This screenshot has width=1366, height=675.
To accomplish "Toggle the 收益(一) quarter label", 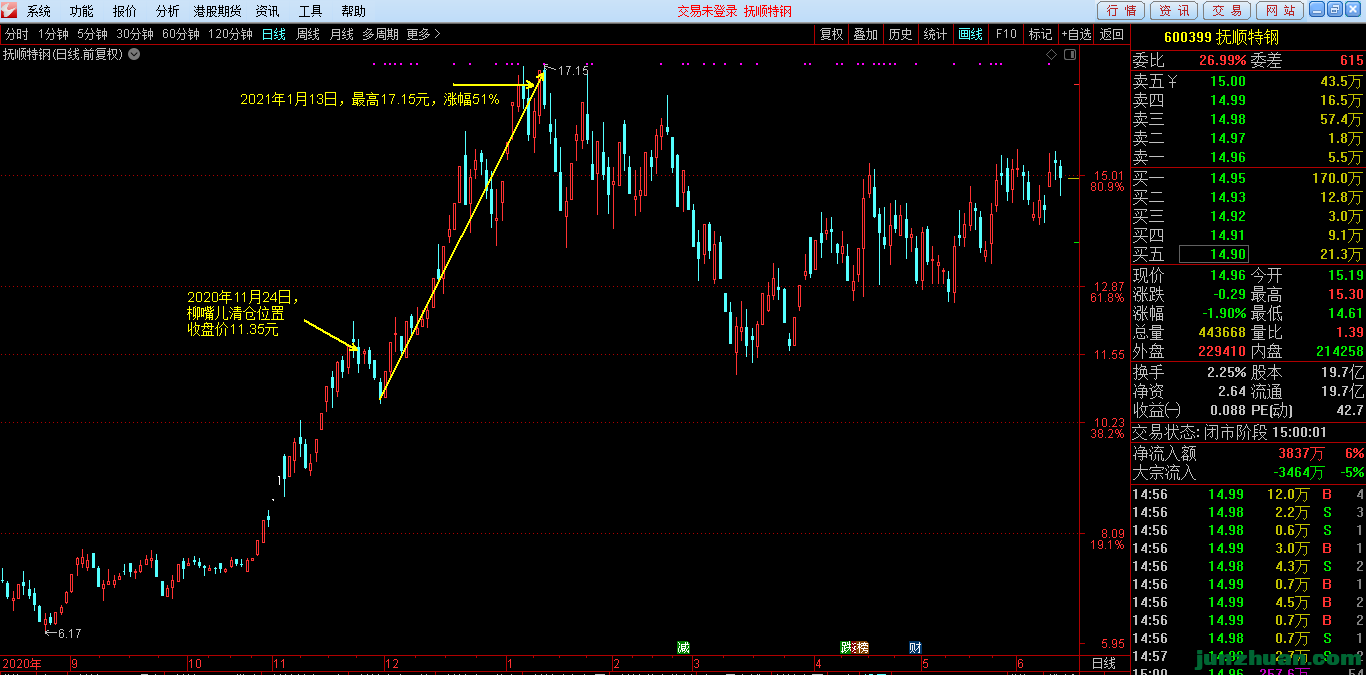I will point(1157,410).
